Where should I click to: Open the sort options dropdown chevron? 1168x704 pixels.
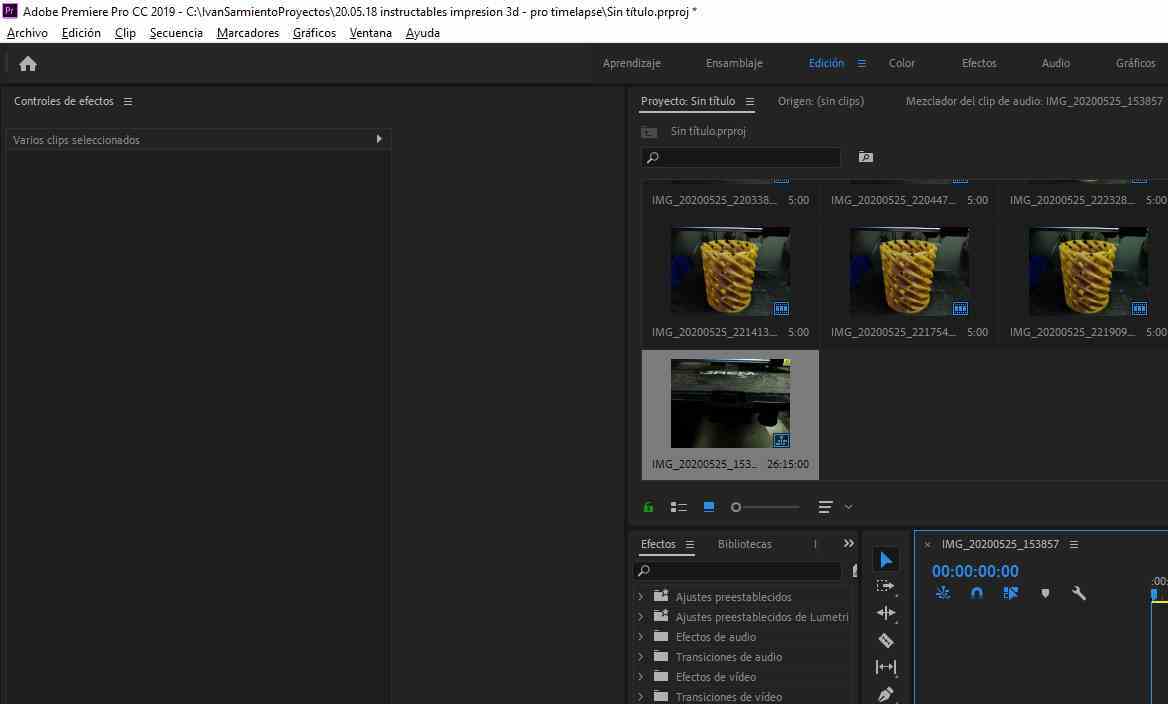click(848, 507)
